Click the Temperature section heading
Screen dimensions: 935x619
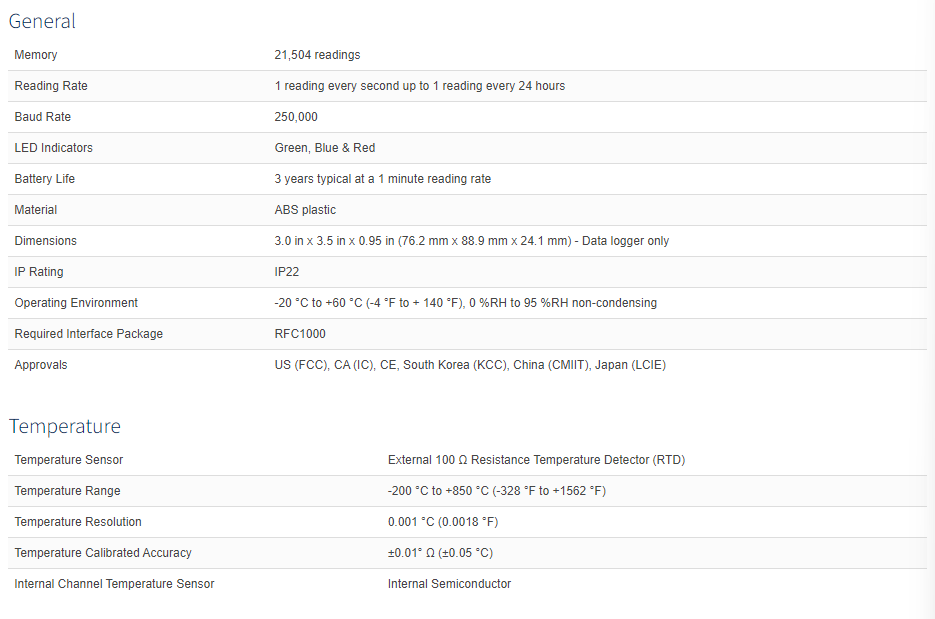point(64,426)
